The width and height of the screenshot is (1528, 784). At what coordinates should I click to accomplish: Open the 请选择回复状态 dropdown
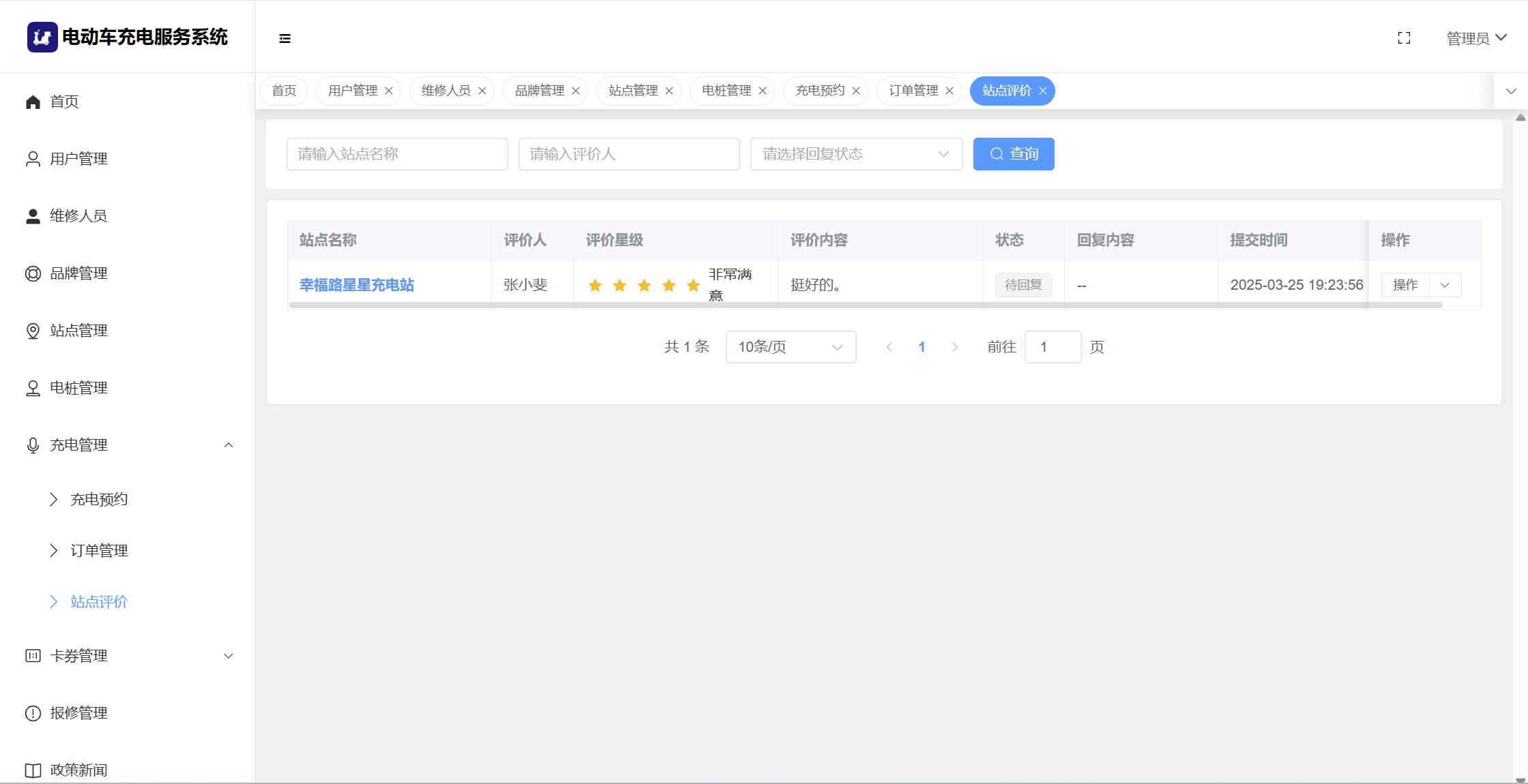[856, 154]
